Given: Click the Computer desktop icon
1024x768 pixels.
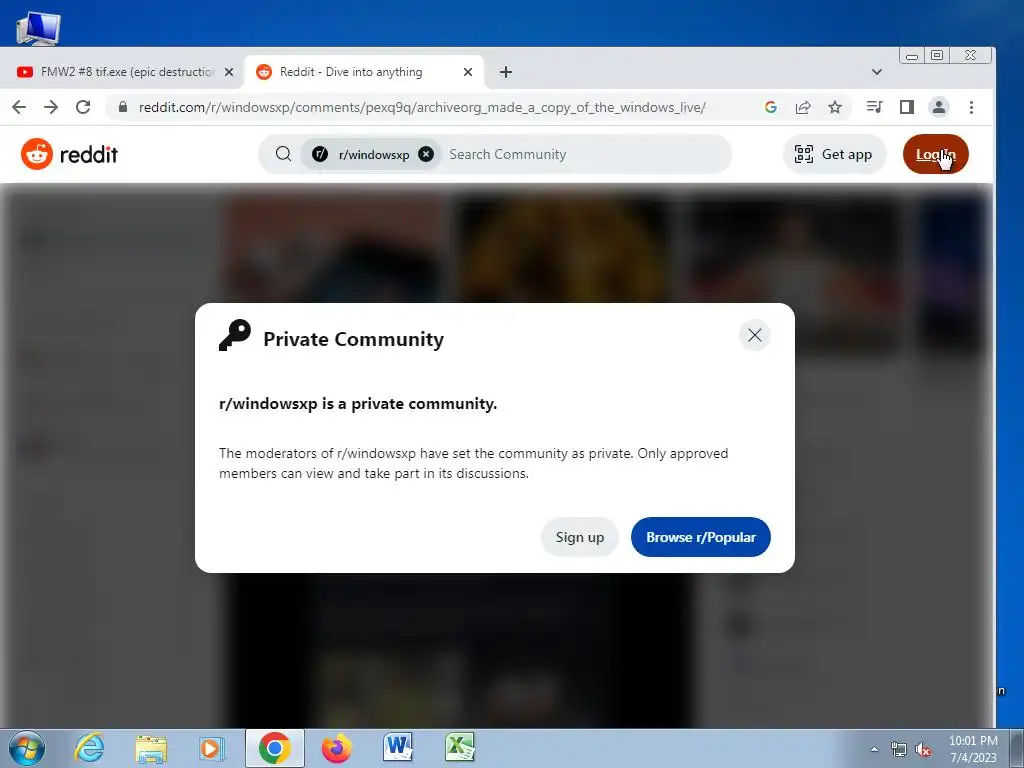Looking at the screenshot, I should click(38, 28).
